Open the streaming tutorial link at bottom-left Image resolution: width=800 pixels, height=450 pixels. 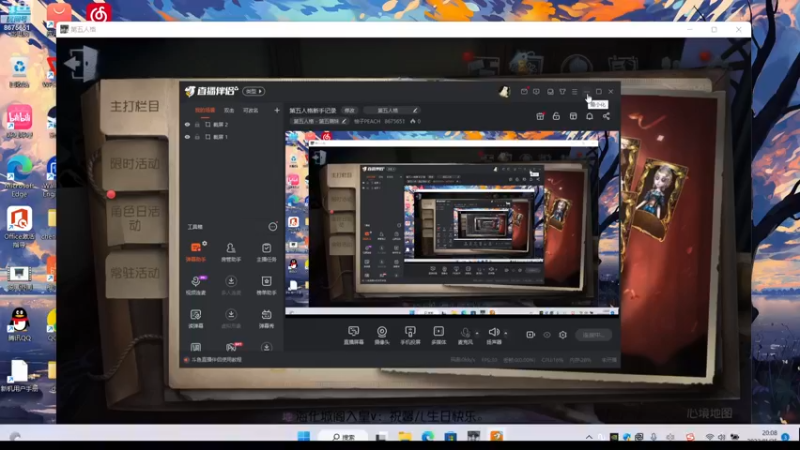[217, 360]
